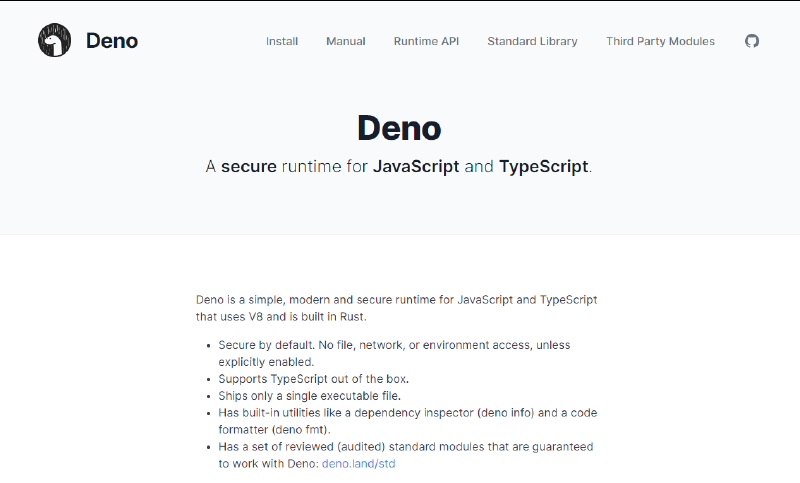Image resolution: width=800 pixels, height=483 pixels.
Task: Click the intro paragraph mentioning V8 and Rust
Action: [396, 308]
